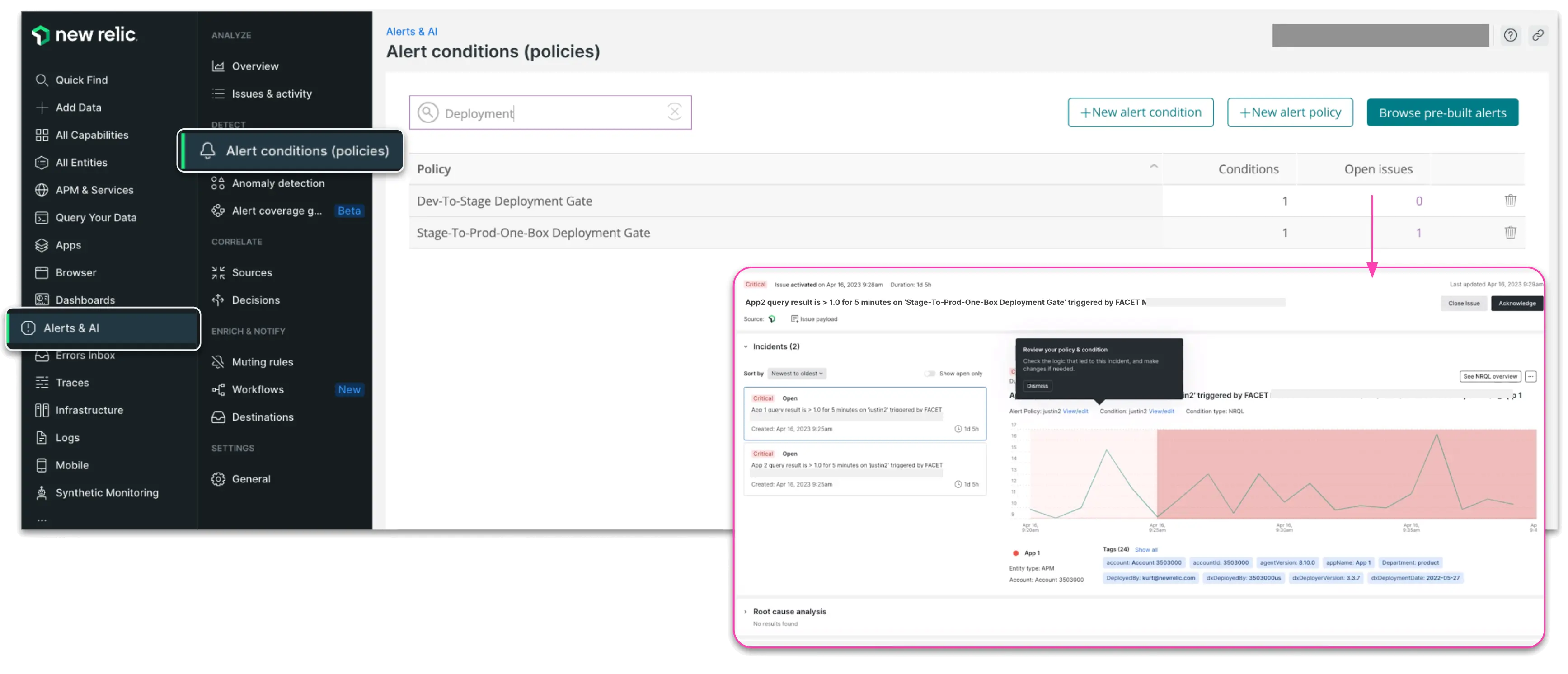Open Dashboards in the left navigation

[x=85, y=300]
